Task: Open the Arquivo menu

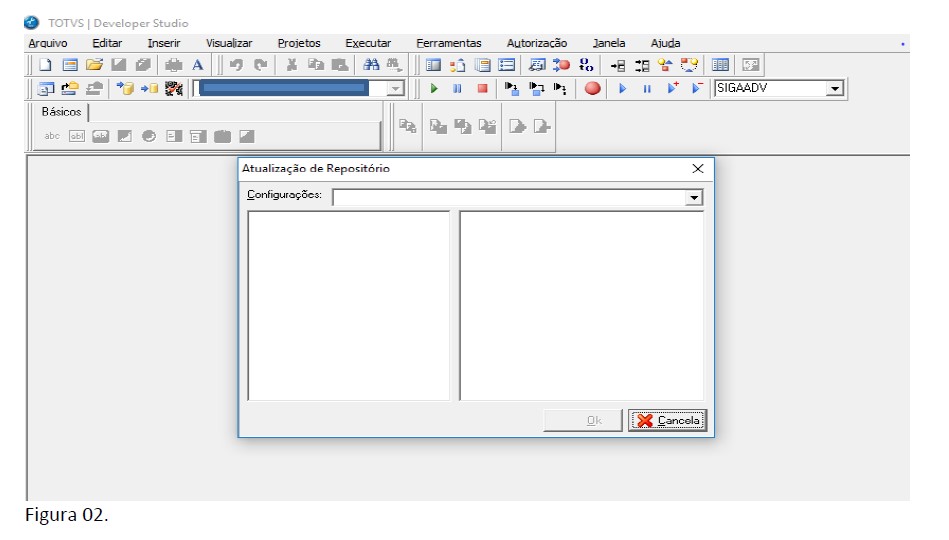Action: tap(48, 43)
